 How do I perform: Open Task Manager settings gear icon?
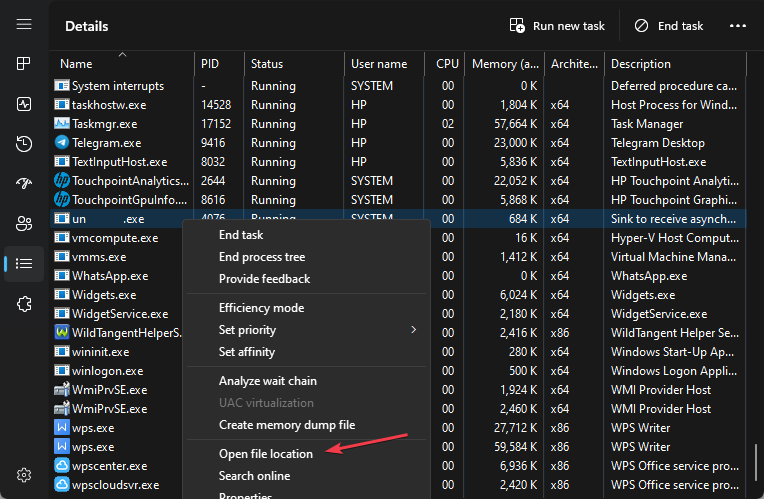pyautogui.click(x=24, y=475)
